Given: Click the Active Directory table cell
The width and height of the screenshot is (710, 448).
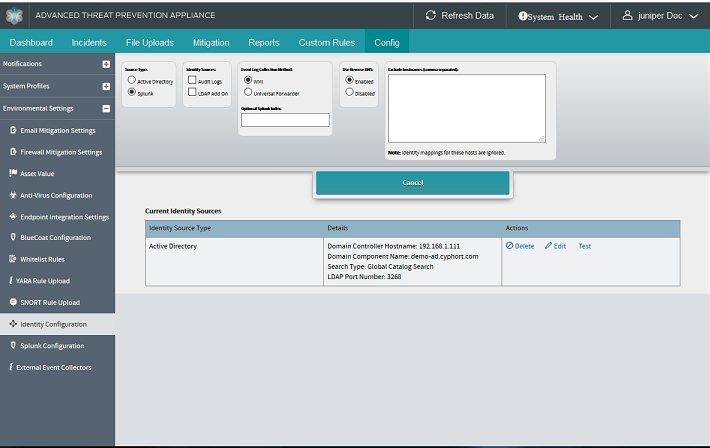Looking at the screenshot, I should point(235,262).
